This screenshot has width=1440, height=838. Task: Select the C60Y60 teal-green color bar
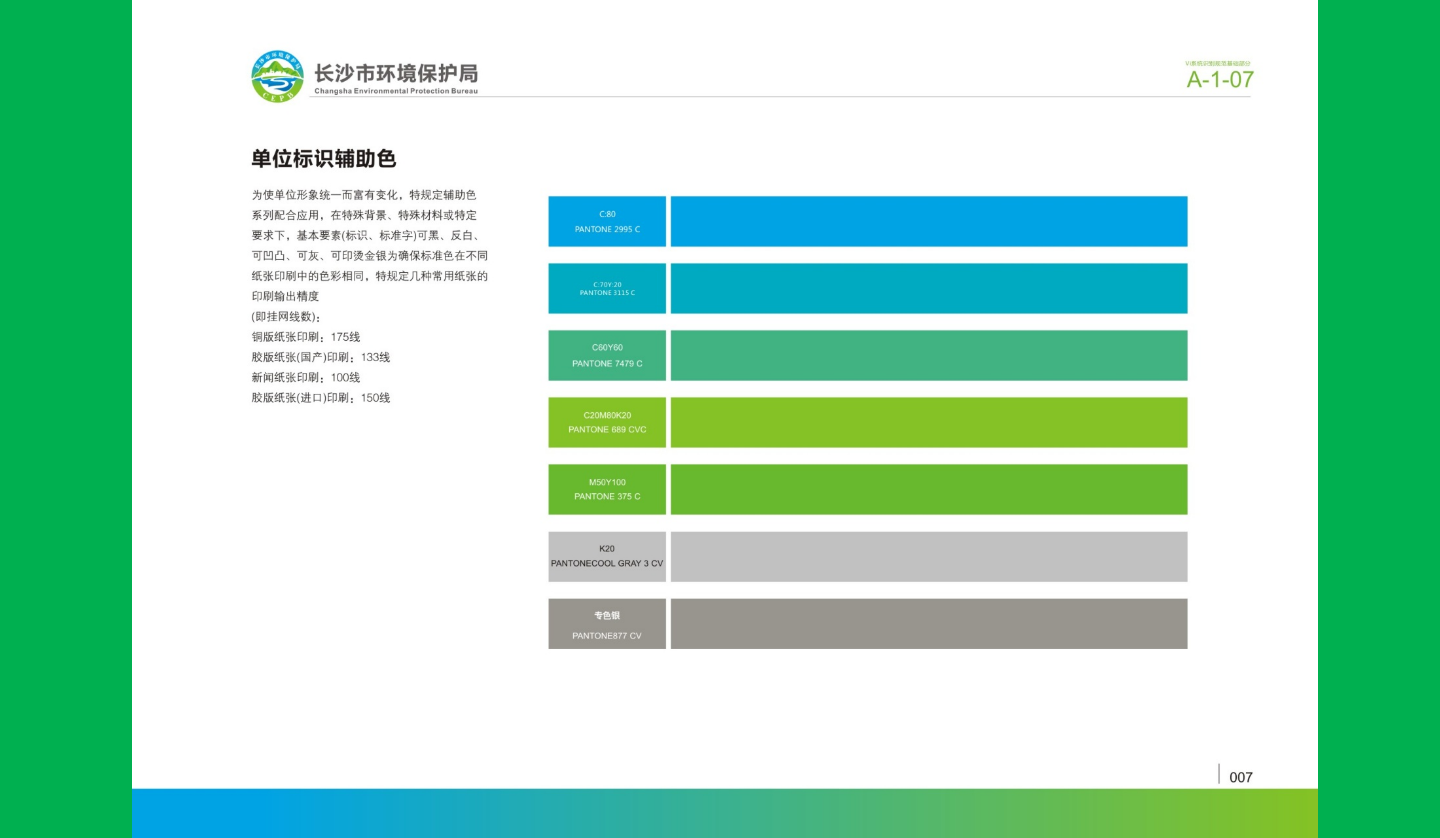928,355
